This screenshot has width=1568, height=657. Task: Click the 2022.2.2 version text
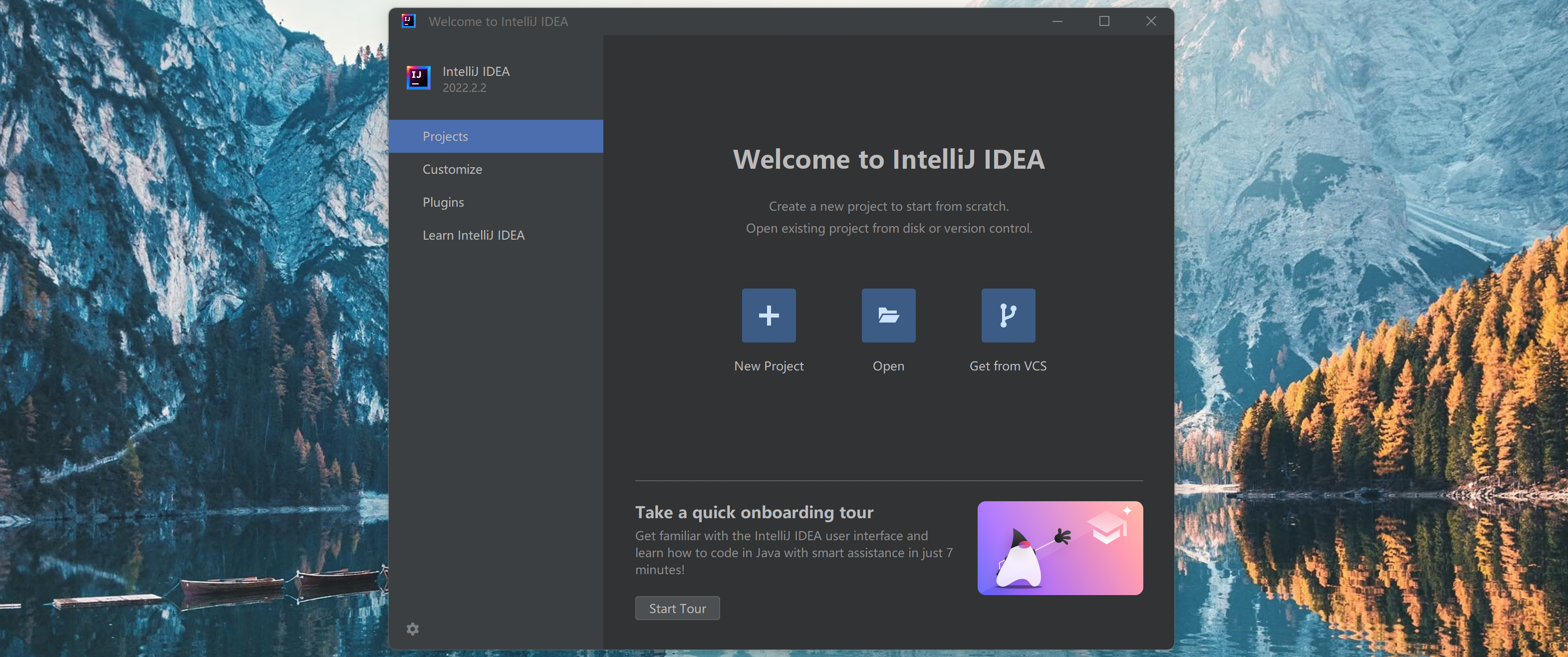pos(464,88)
